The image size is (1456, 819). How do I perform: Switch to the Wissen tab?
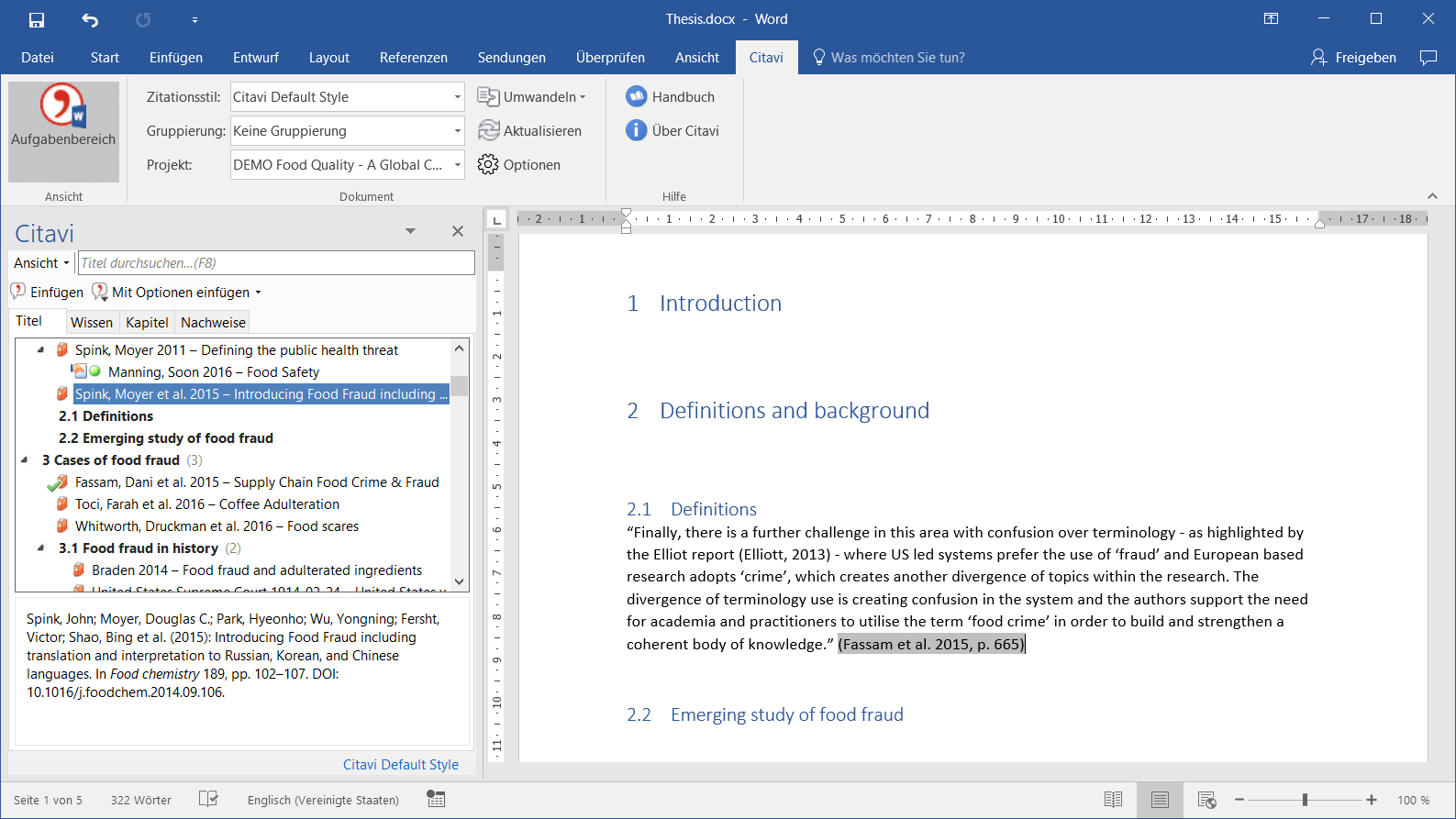pos(92,323)
